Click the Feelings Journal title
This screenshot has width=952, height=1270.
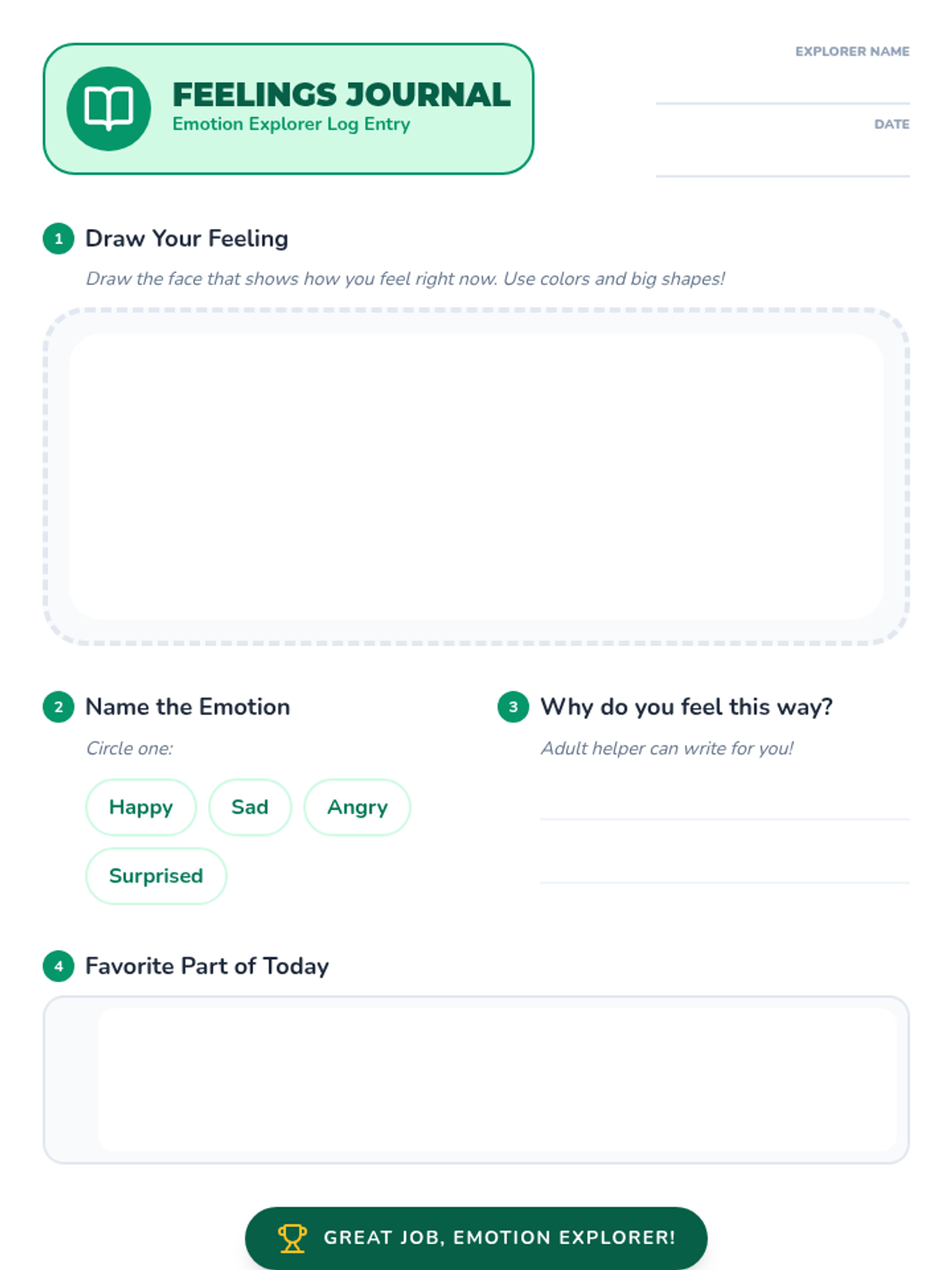(342, 94)
